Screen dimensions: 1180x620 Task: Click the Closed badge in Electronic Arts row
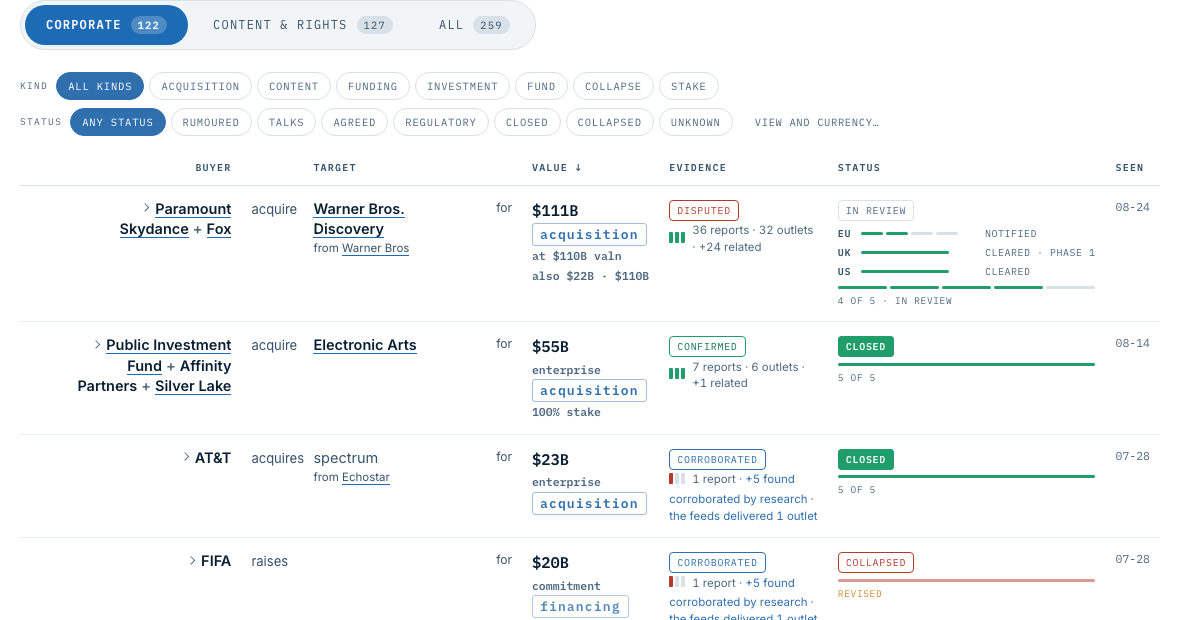[x=865, y=347]
